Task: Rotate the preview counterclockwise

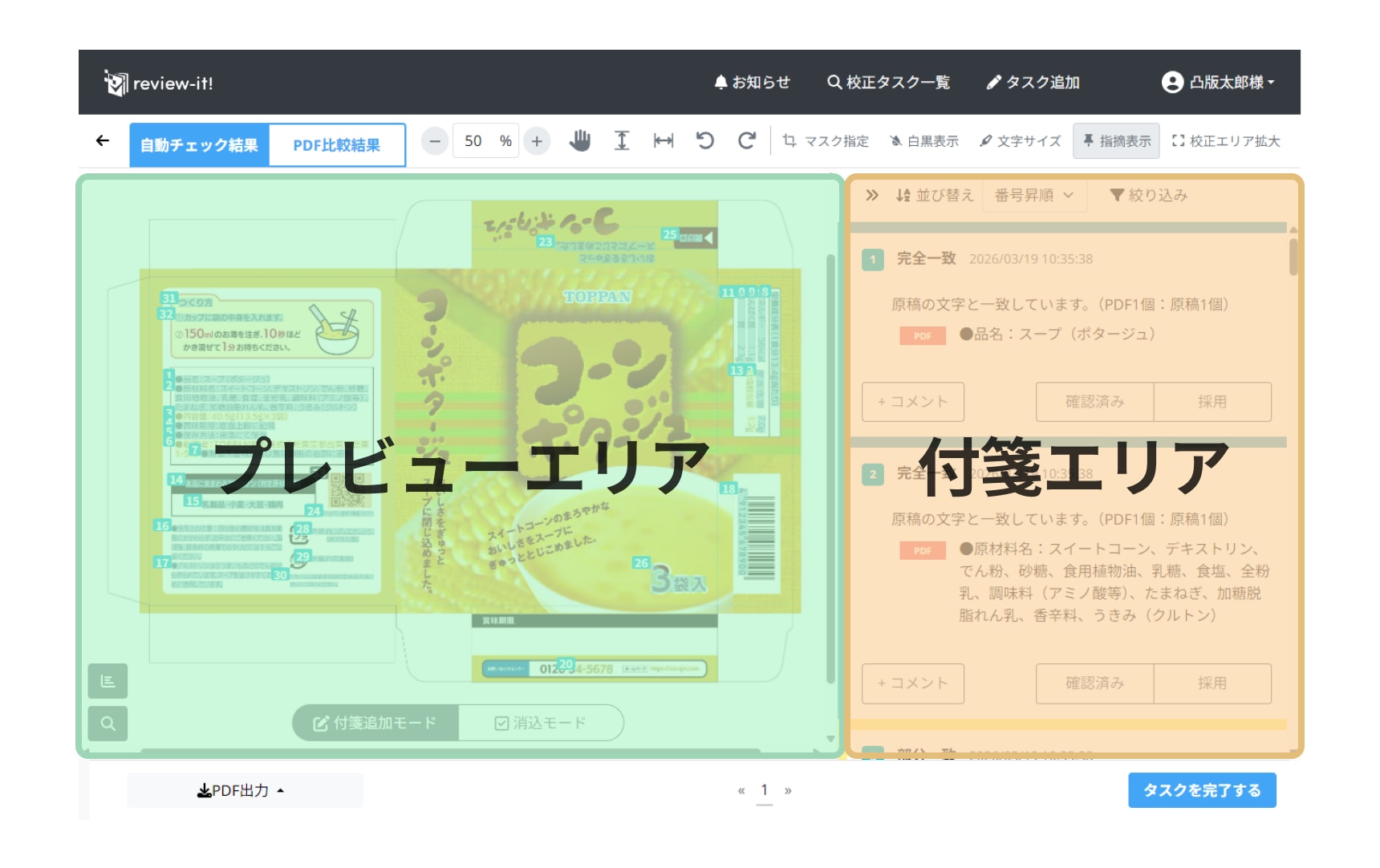Action: coord(705,141)
